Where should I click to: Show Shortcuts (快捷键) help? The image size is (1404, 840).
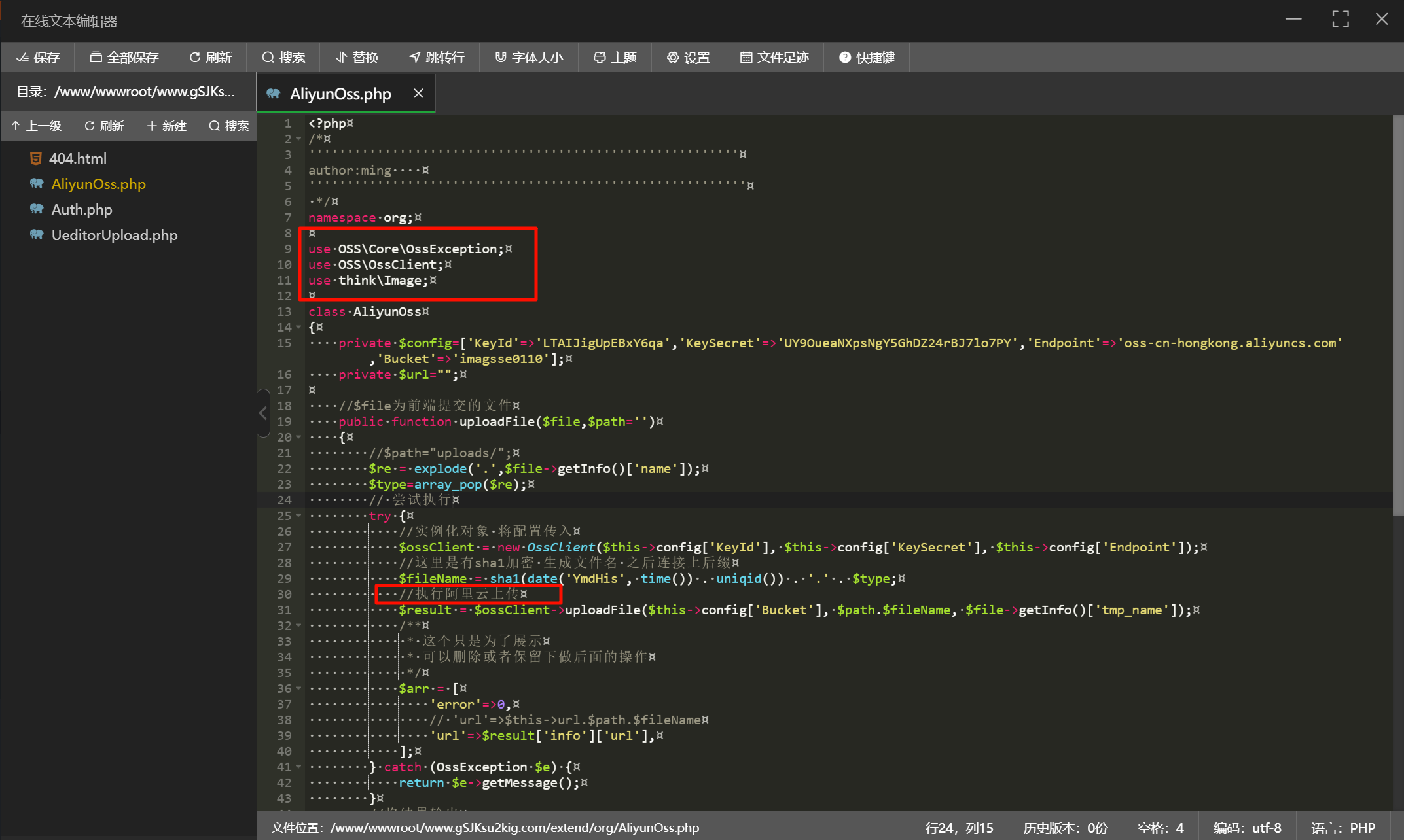pyautogui.click(x=867, y=58)
